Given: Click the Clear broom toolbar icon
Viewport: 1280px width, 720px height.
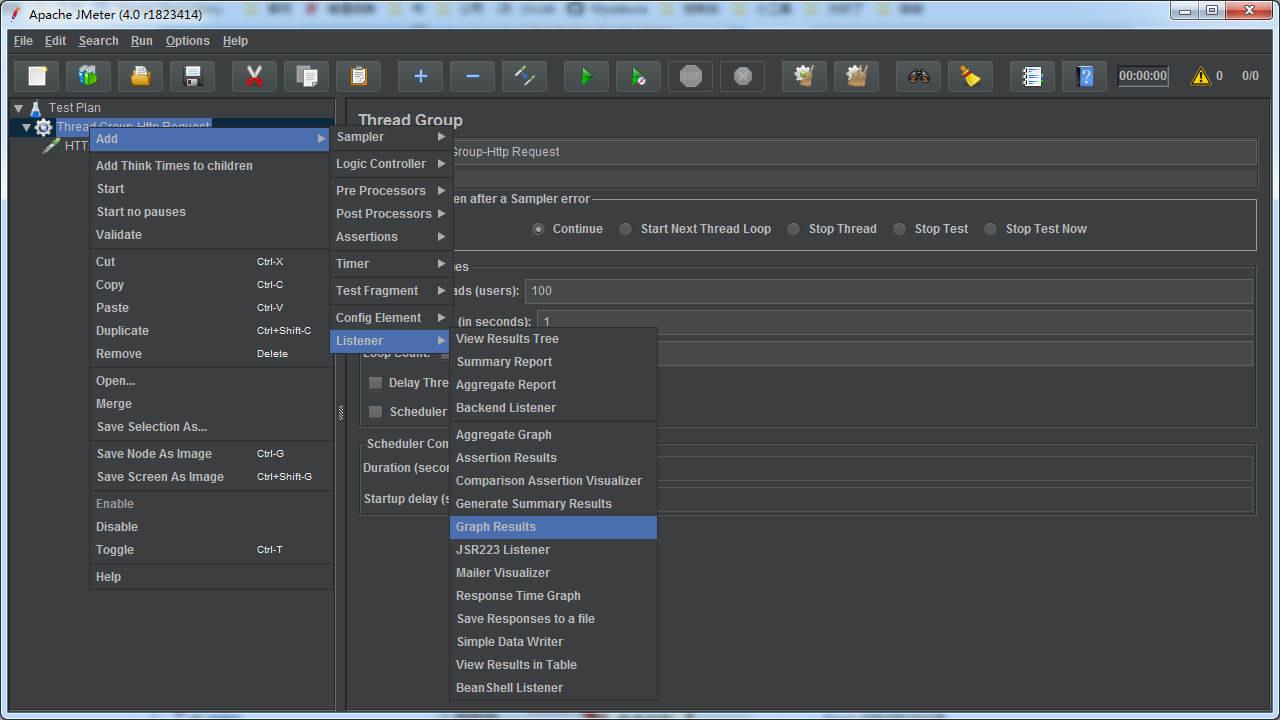Looking at the screenshot, I should tap(805, 76).
